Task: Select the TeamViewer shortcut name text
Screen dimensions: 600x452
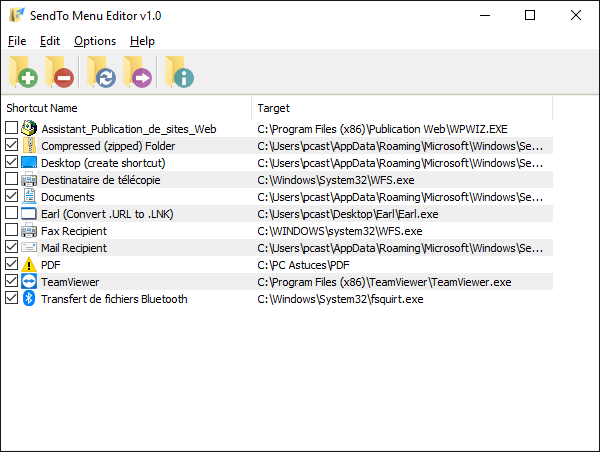Action: [x=70, y=282]
